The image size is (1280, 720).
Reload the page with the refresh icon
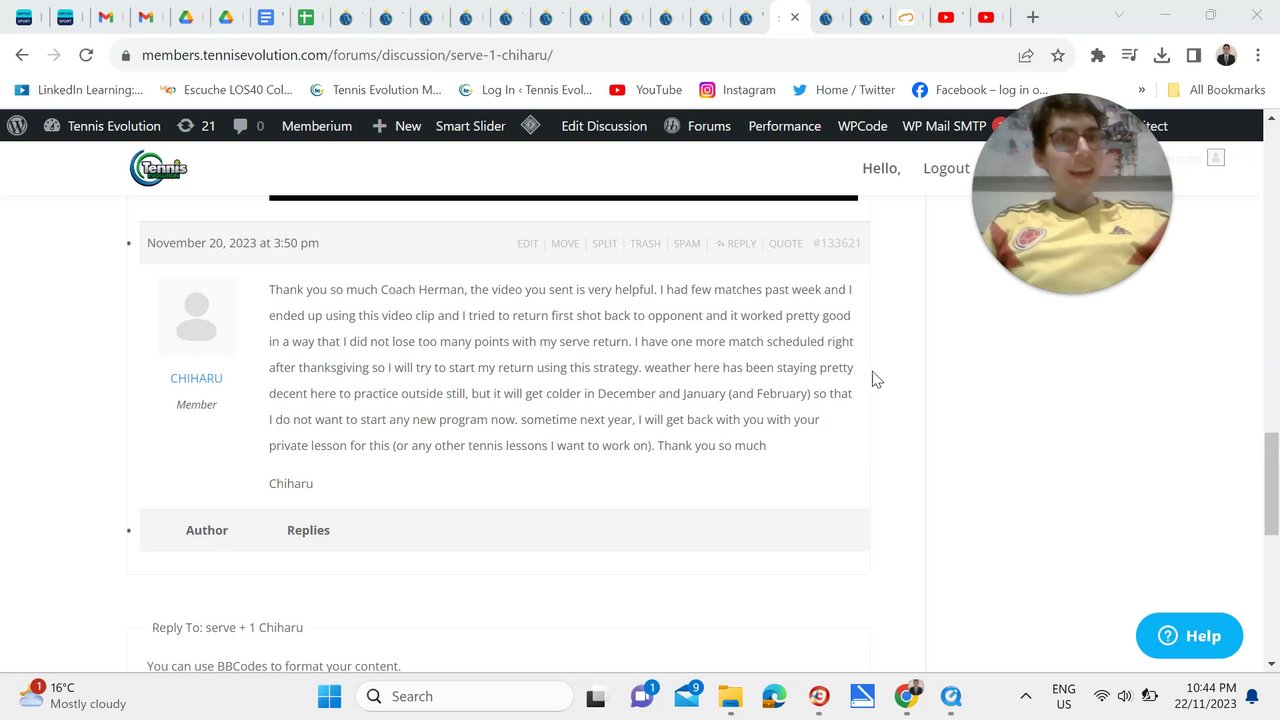[86, 55]
